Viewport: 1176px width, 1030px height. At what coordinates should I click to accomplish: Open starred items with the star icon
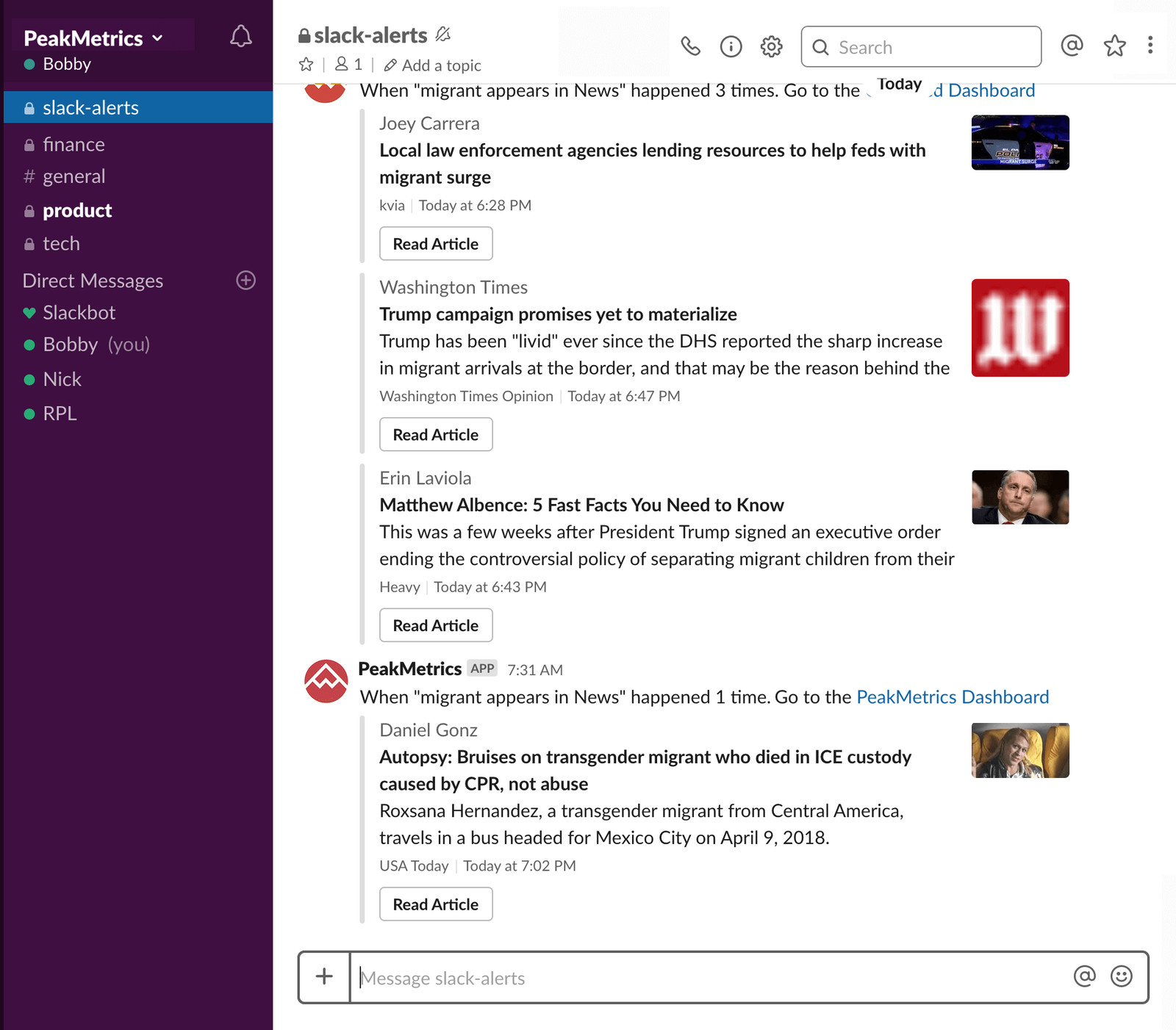click(x=1114, y=46)
